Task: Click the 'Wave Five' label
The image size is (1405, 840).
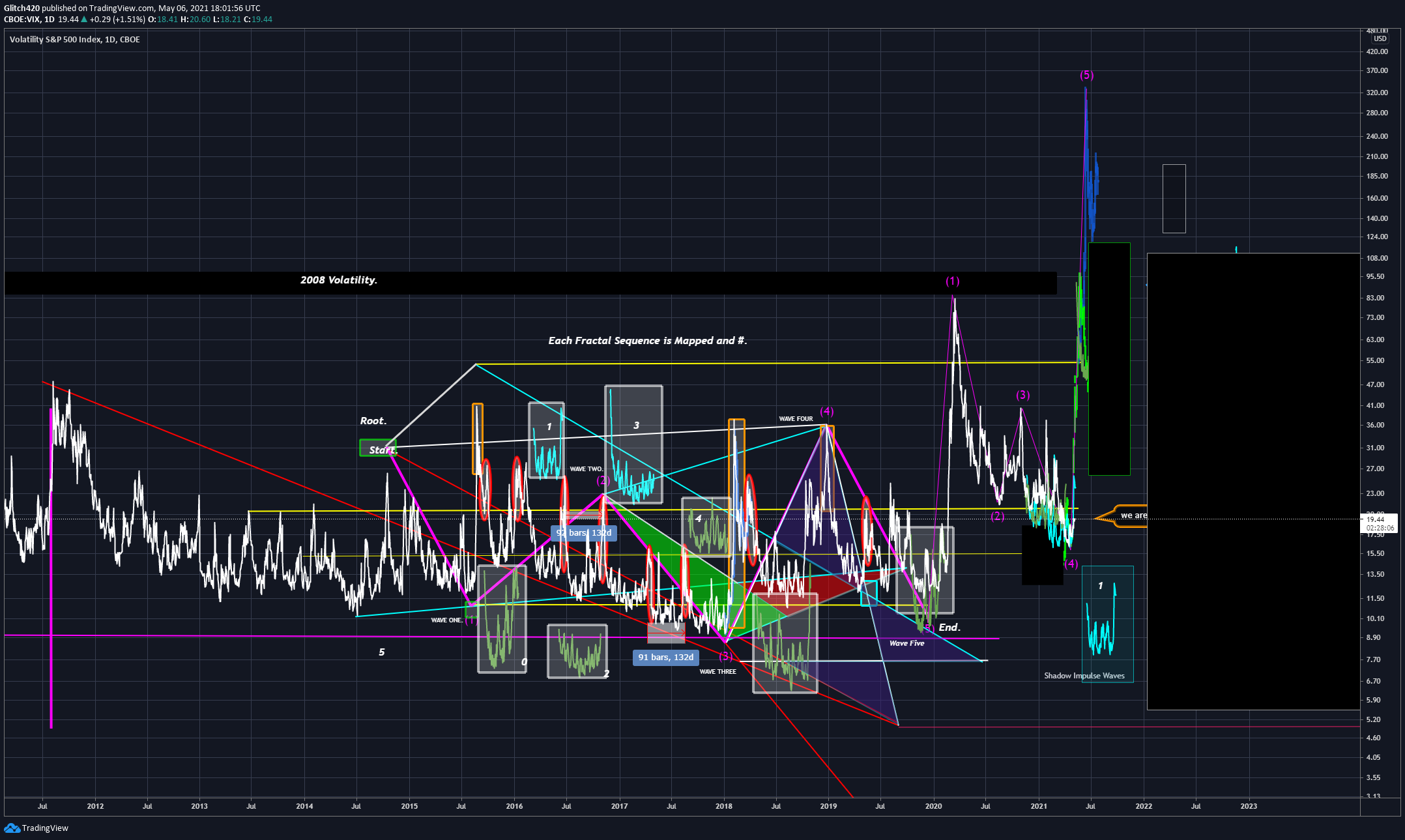Action: click(906, 643)
